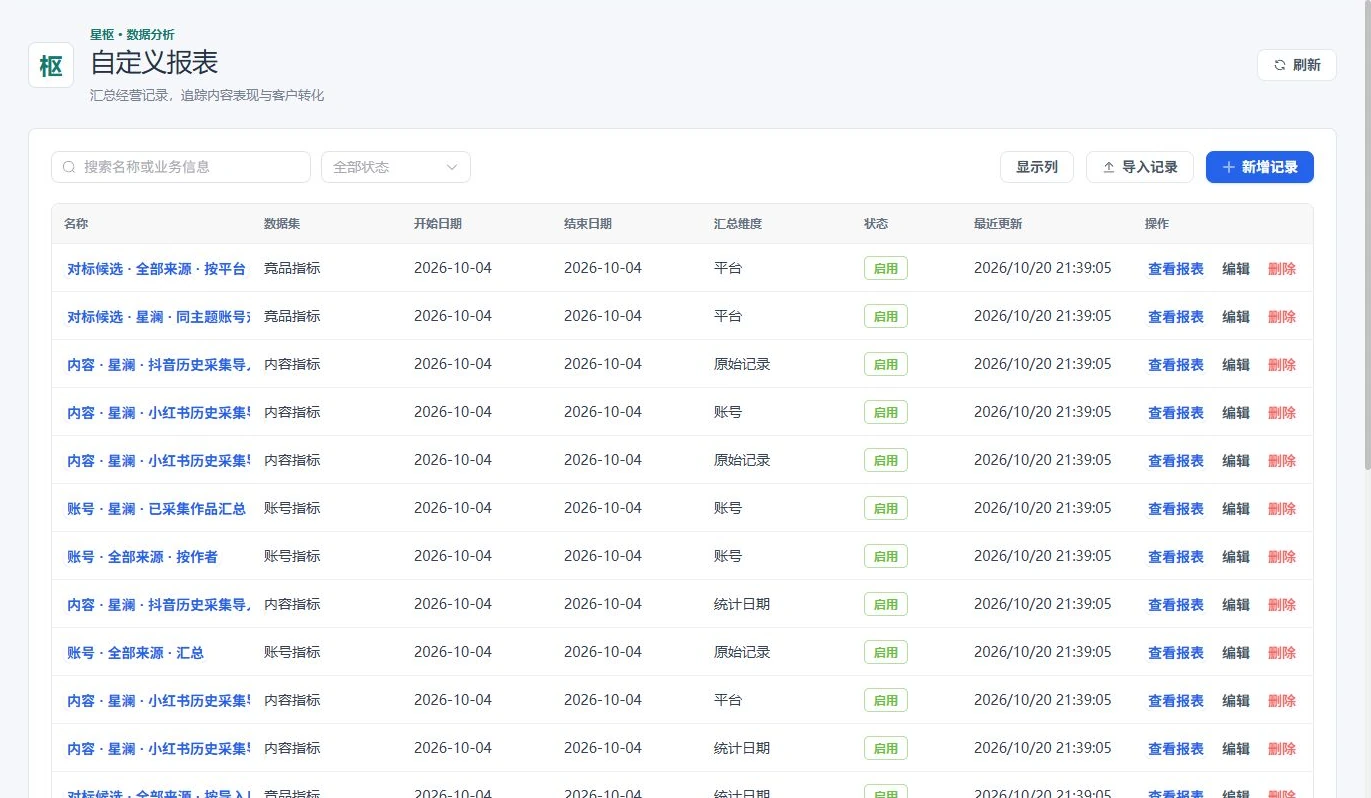Edit the 账号 · 星澜 · 已采集作品汇总 row
This screenshot has width=1371, height=798.
(1236, 509)
